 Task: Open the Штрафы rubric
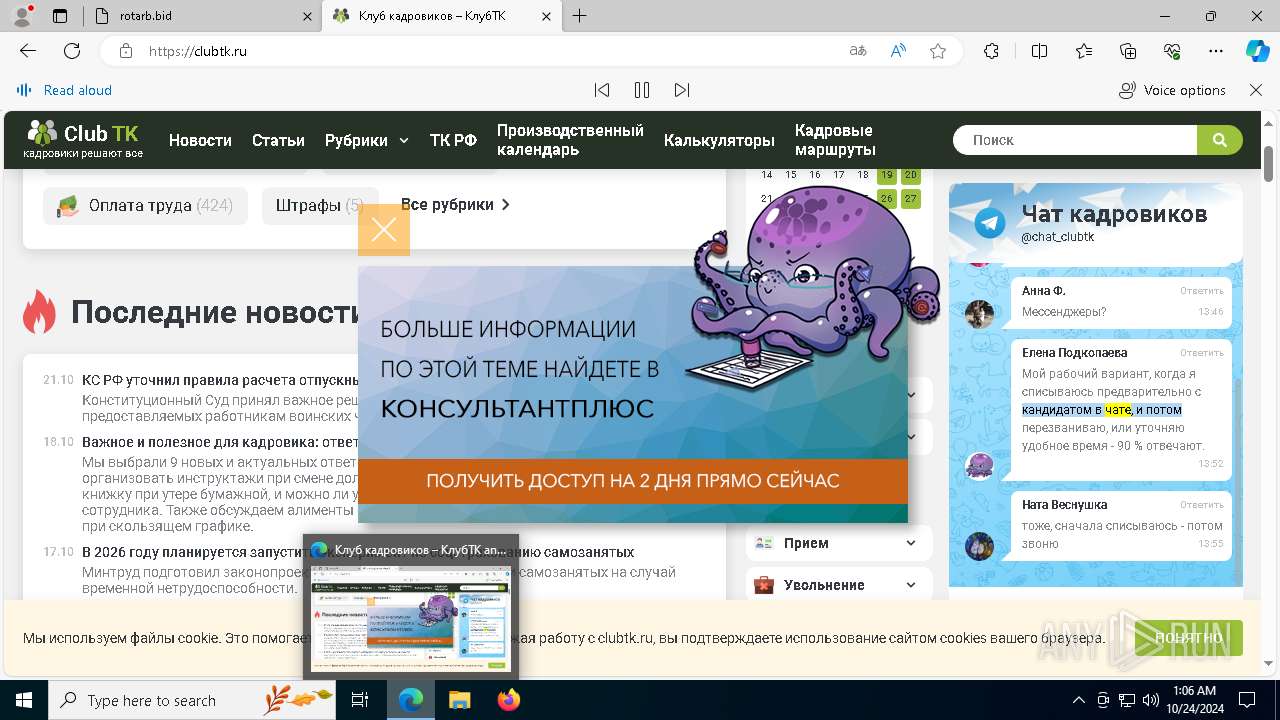click(x=321, y=205)
